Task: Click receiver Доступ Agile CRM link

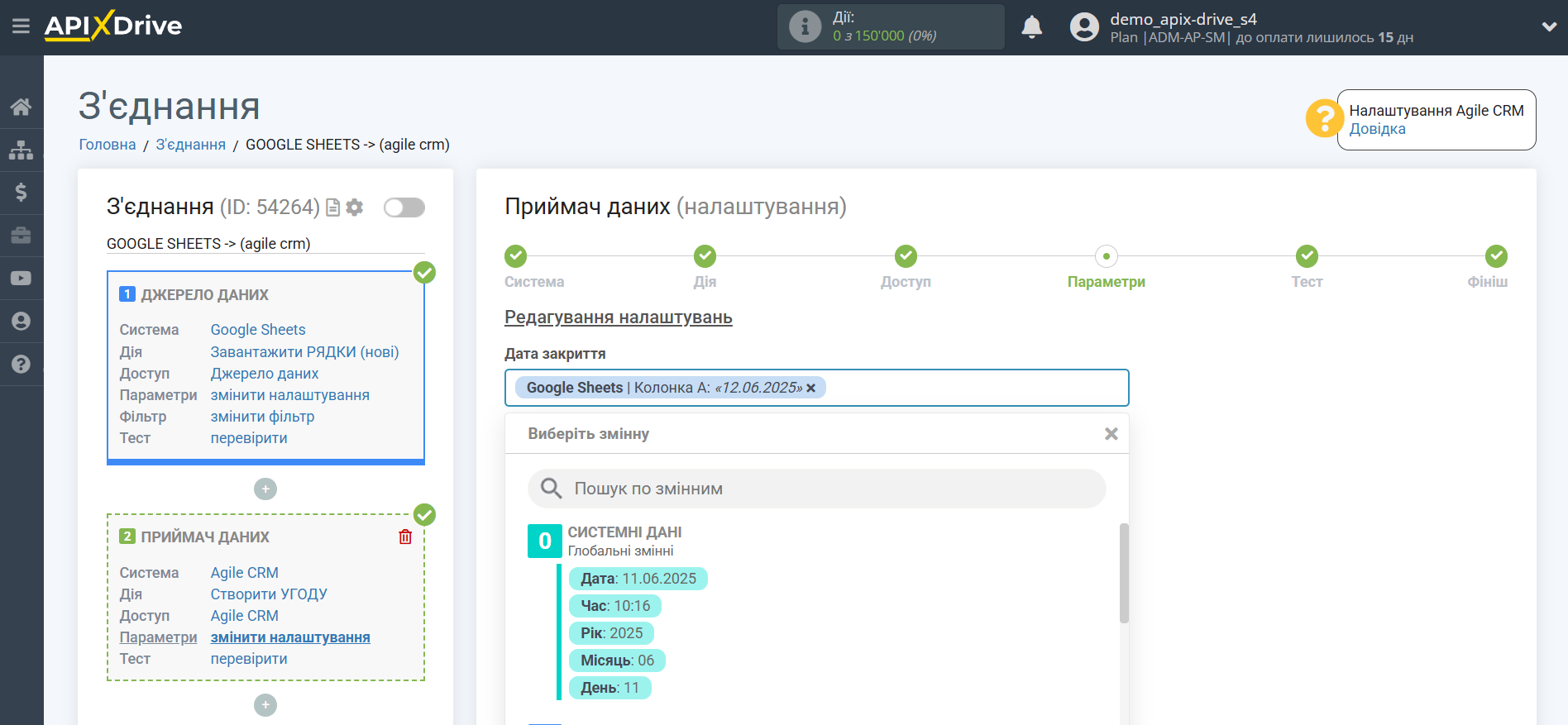Action: [244, 616]
